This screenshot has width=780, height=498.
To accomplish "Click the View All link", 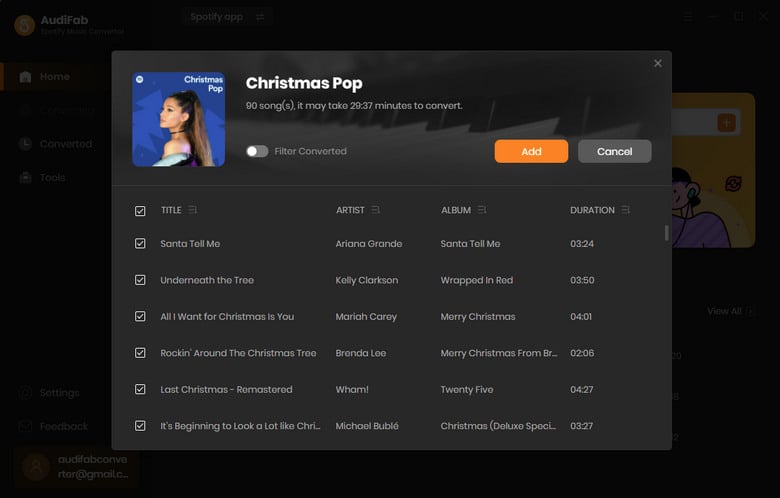I will [729, 311].
